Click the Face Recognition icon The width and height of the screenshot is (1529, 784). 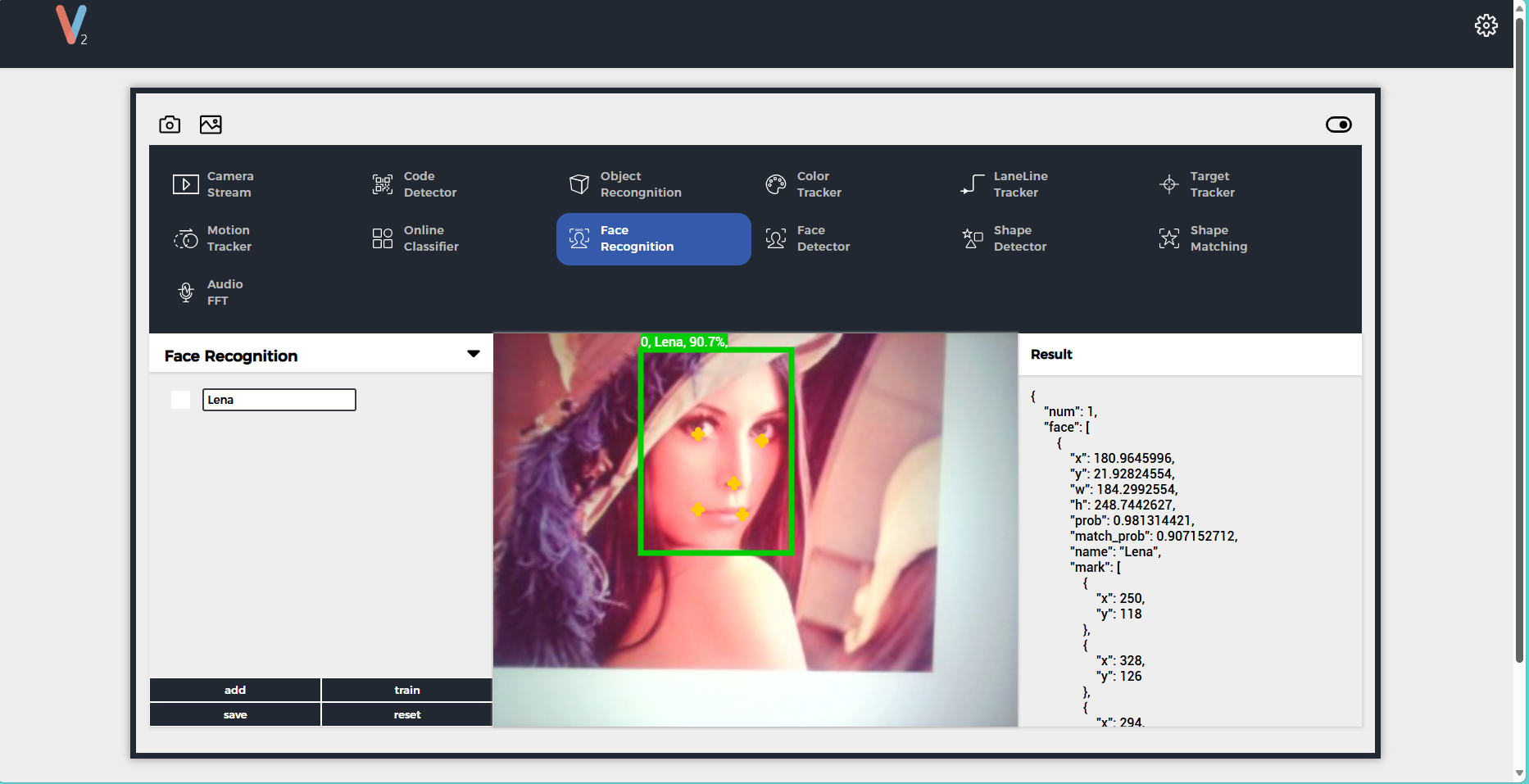click(x=579, y=238)
